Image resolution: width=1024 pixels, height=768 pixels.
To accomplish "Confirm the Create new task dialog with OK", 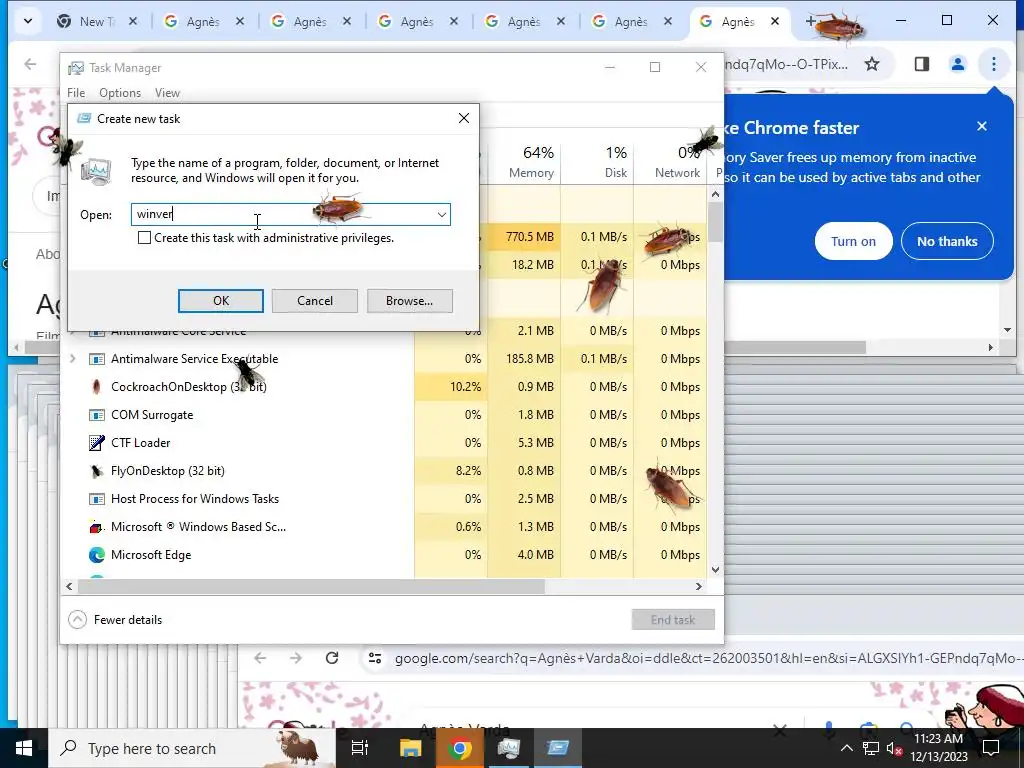I will coord(221,301).
